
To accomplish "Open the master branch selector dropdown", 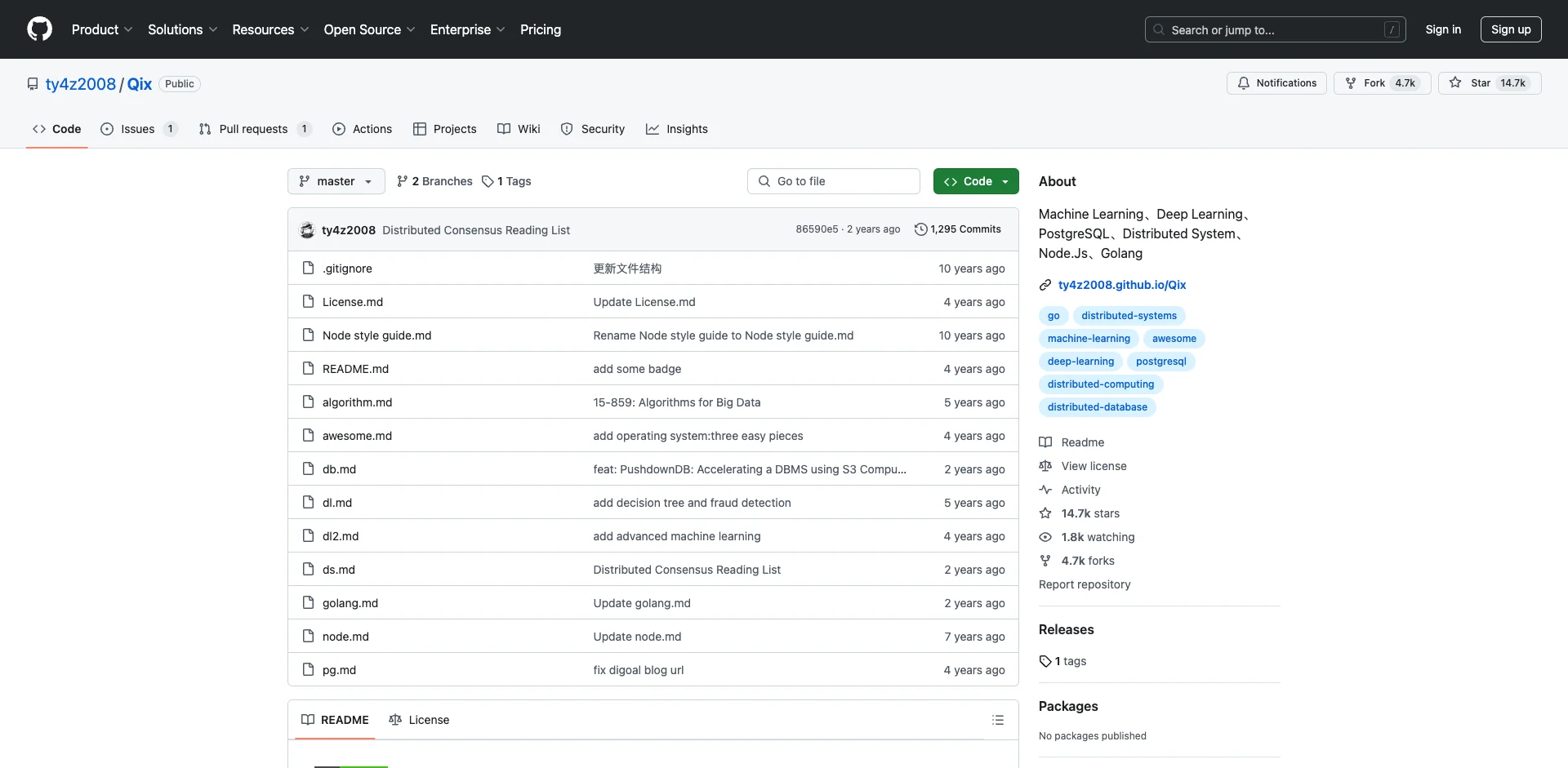I will (336, 181).
